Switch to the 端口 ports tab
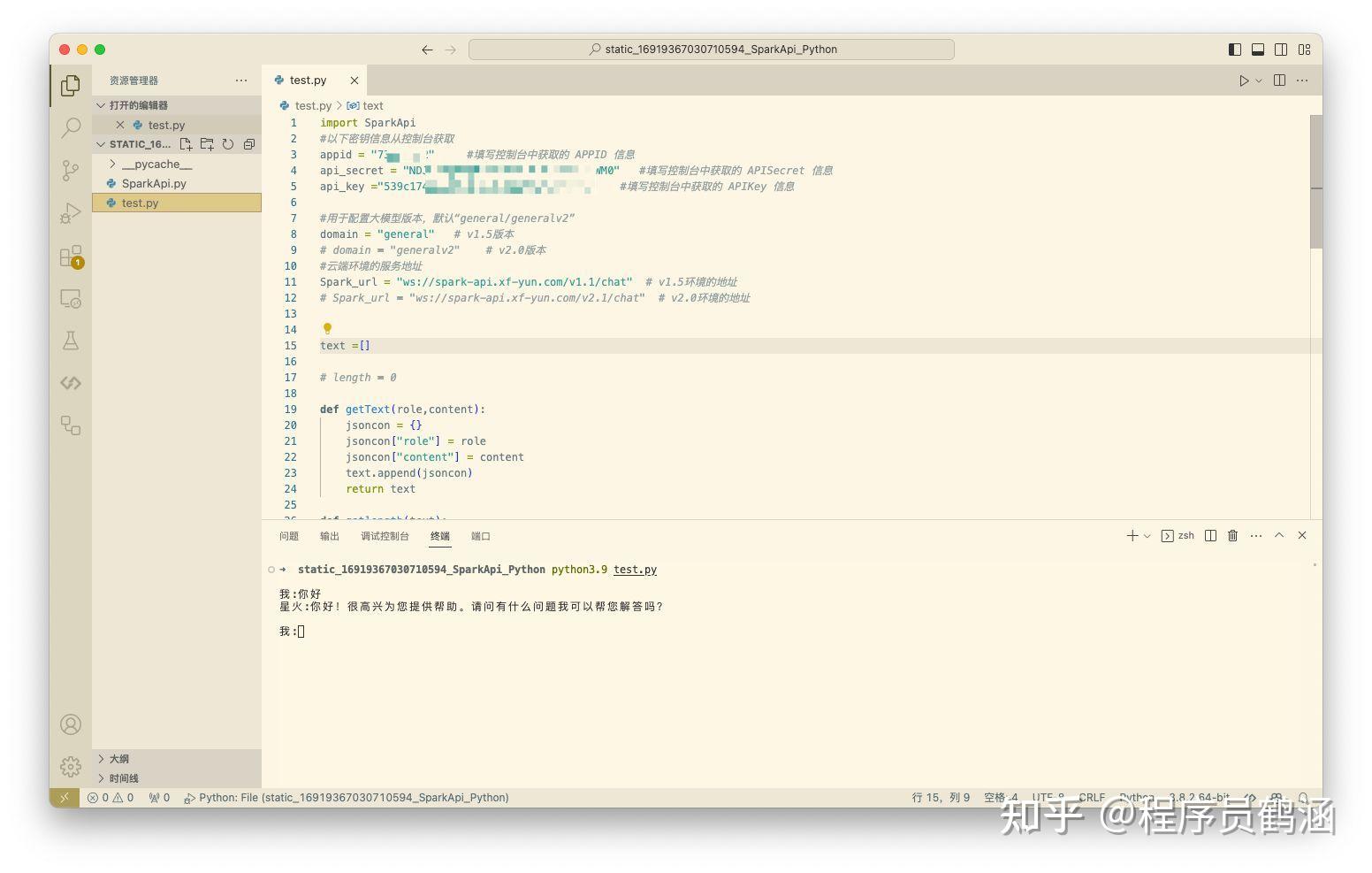Image resolution: width=1372 pixels, height=873 pixels. coord(481,536)
